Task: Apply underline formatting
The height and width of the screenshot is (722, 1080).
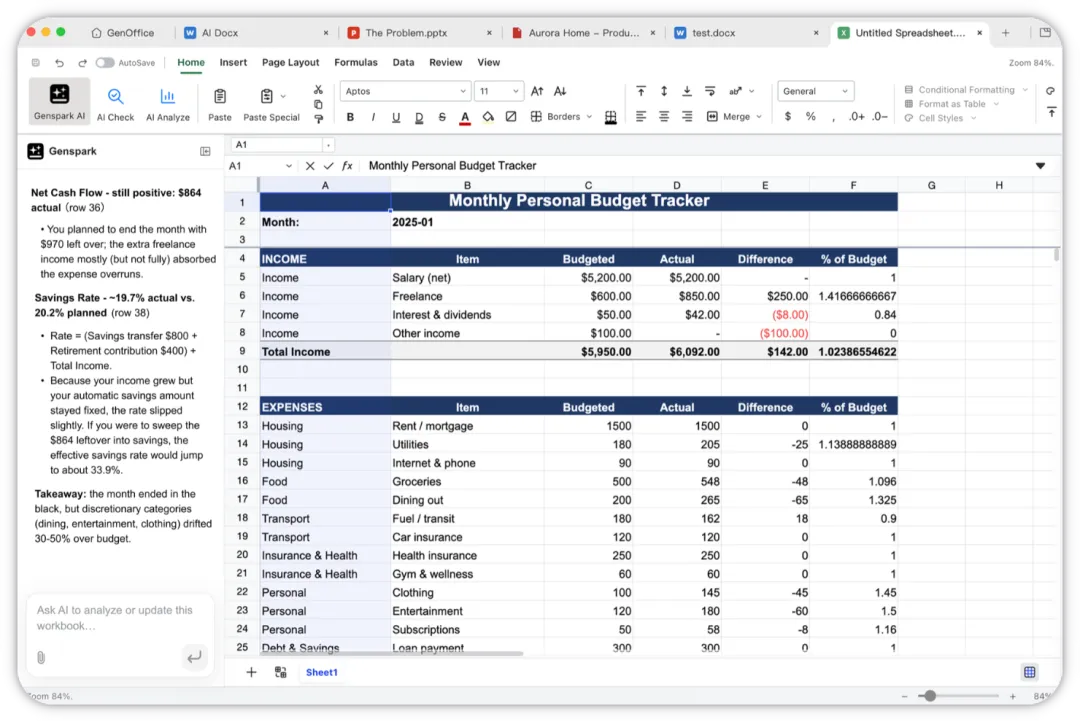Action: 396,117
